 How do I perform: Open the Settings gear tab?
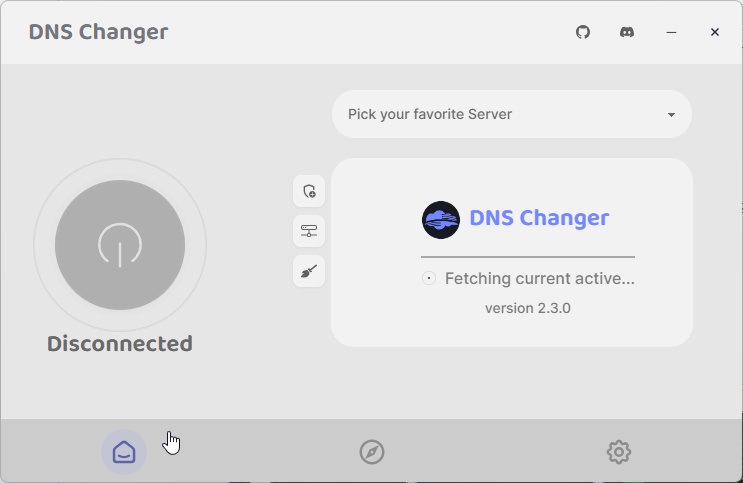pos(619,452)
